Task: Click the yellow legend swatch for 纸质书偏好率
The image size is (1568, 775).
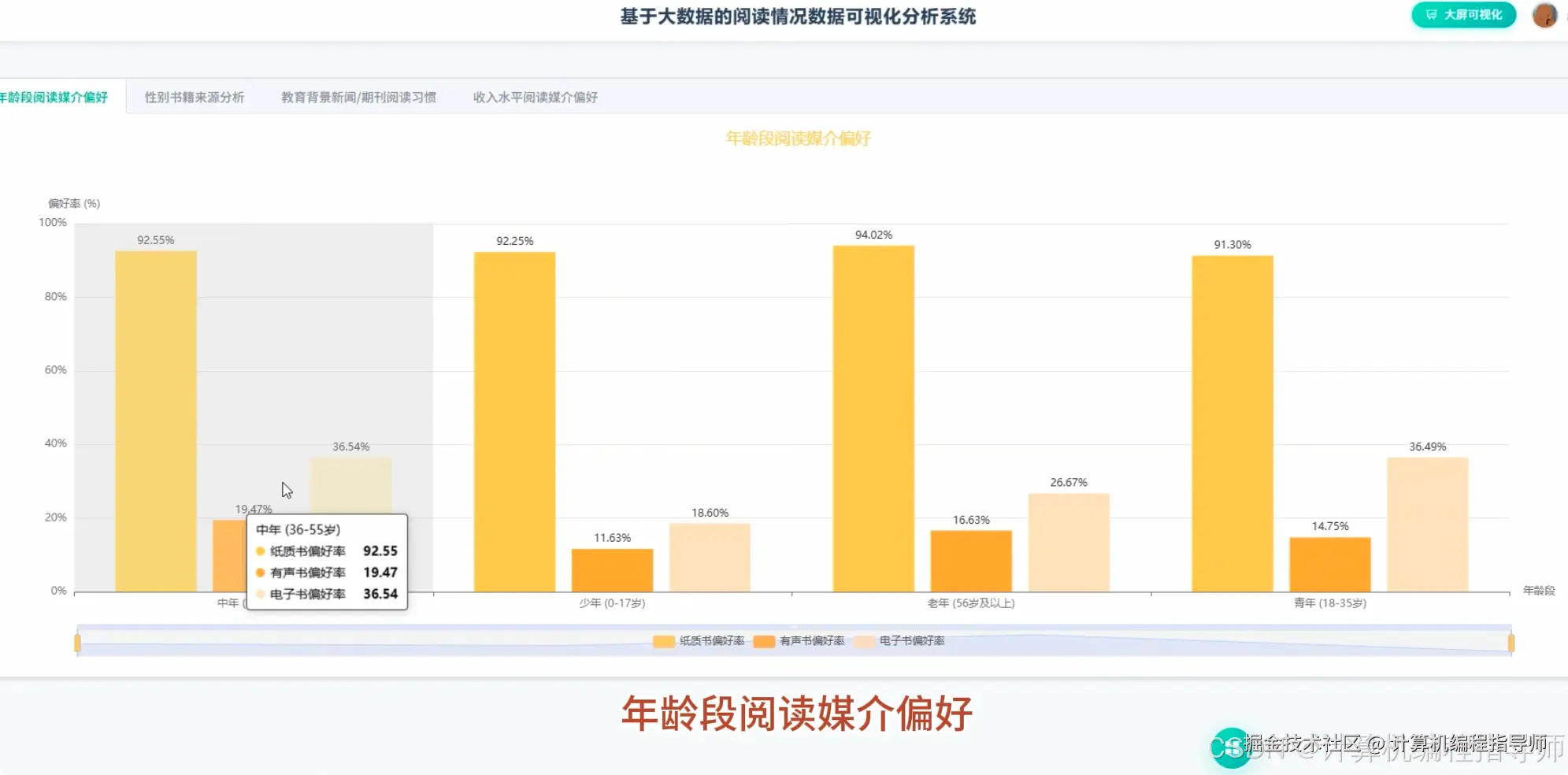Action: pos(664,641)
